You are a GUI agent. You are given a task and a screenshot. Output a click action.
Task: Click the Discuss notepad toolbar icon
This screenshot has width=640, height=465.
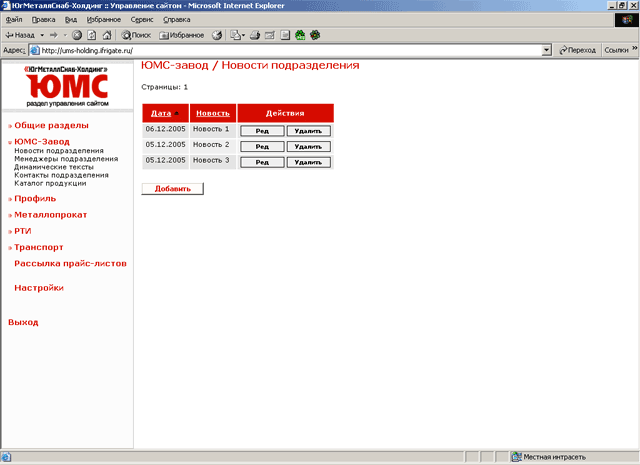click(285, 35)
